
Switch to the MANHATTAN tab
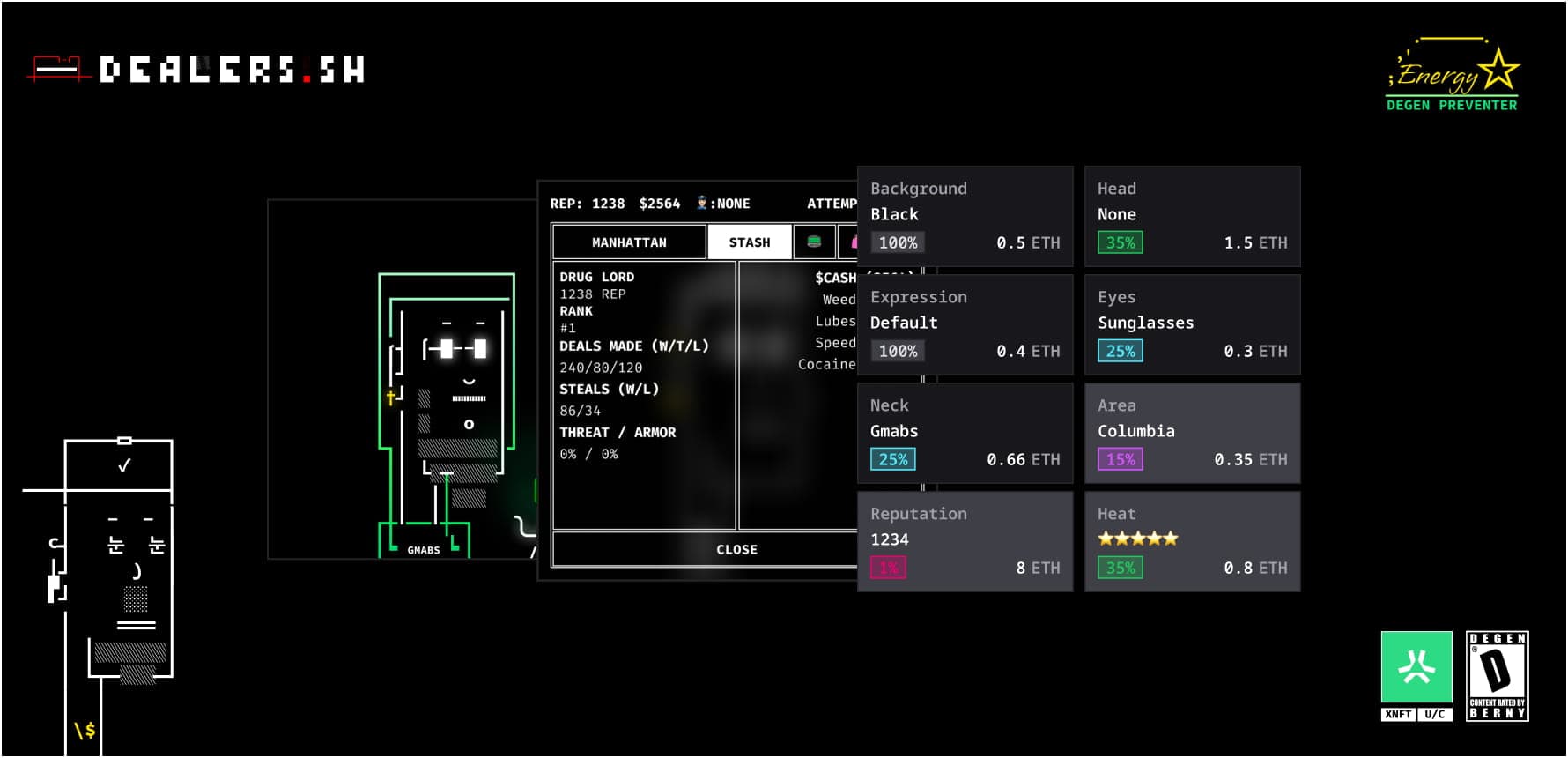629,242
